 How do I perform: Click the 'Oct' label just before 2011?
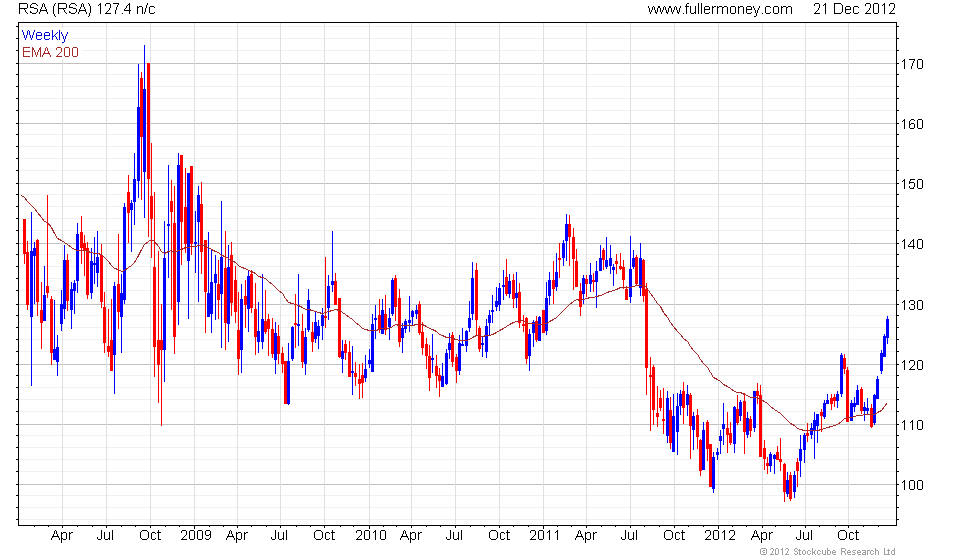[x=499, y=536]
